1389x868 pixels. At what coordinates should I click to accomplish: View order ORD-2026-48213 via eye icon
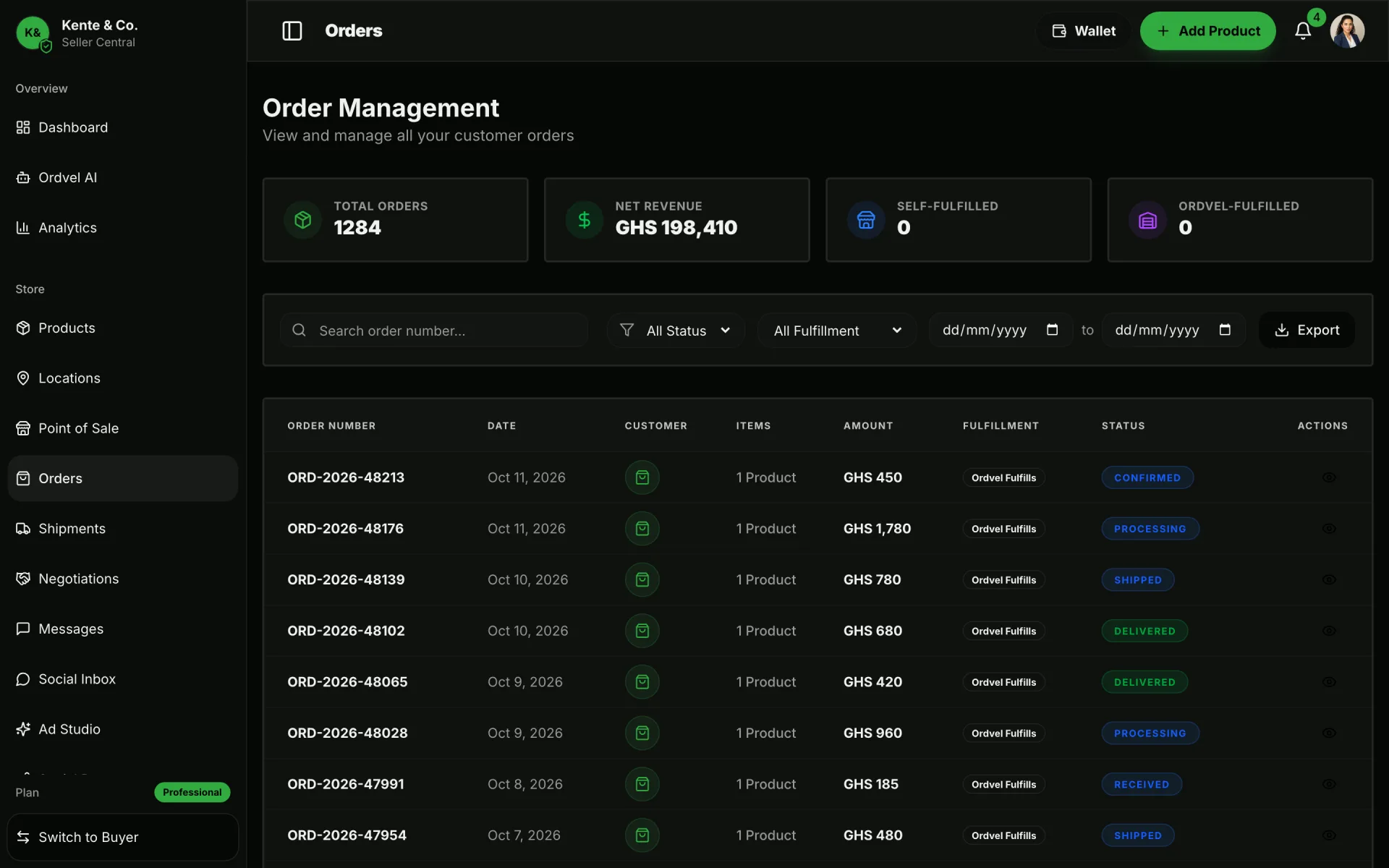point(1329,477)
